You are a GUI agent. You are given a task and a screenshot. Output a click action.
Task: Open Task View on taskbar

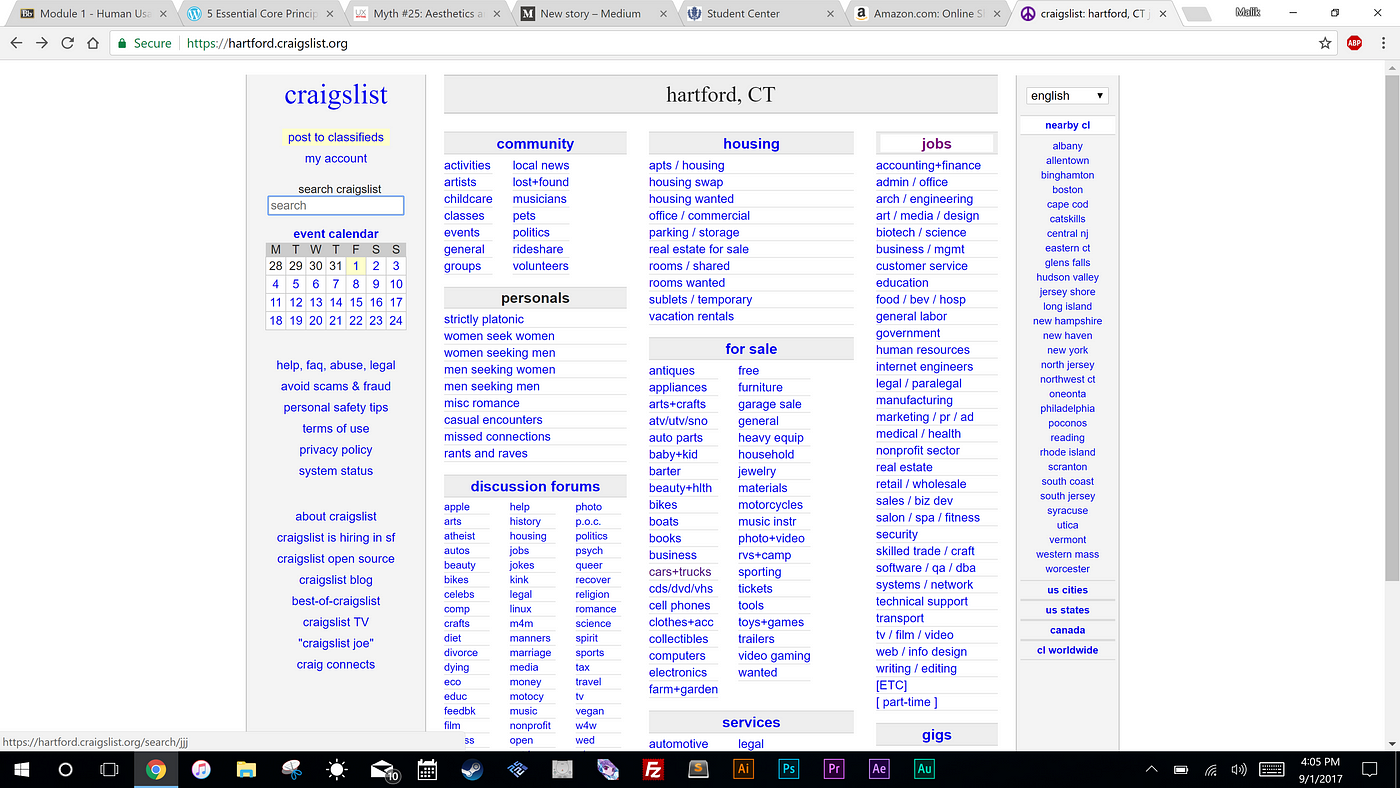[x=110, y=770]
